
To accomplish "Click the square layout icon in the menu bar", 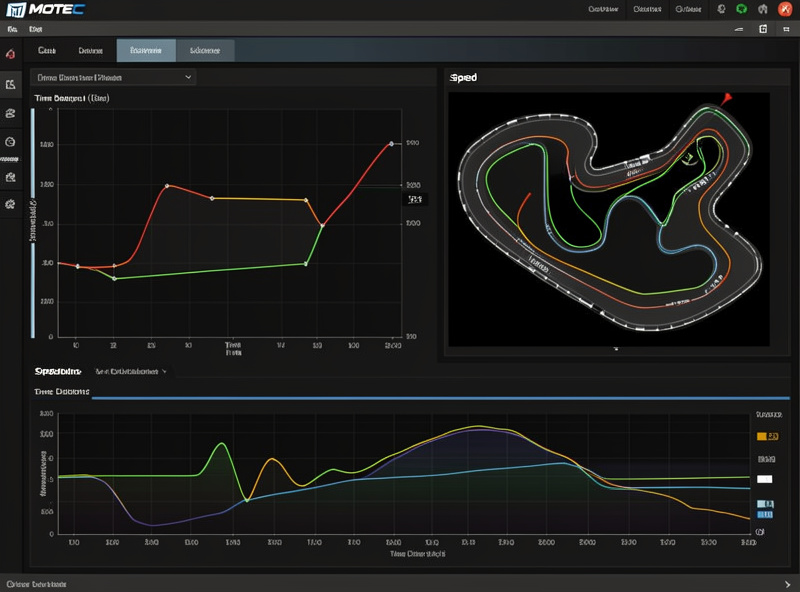I will click(x=763, y=29).
